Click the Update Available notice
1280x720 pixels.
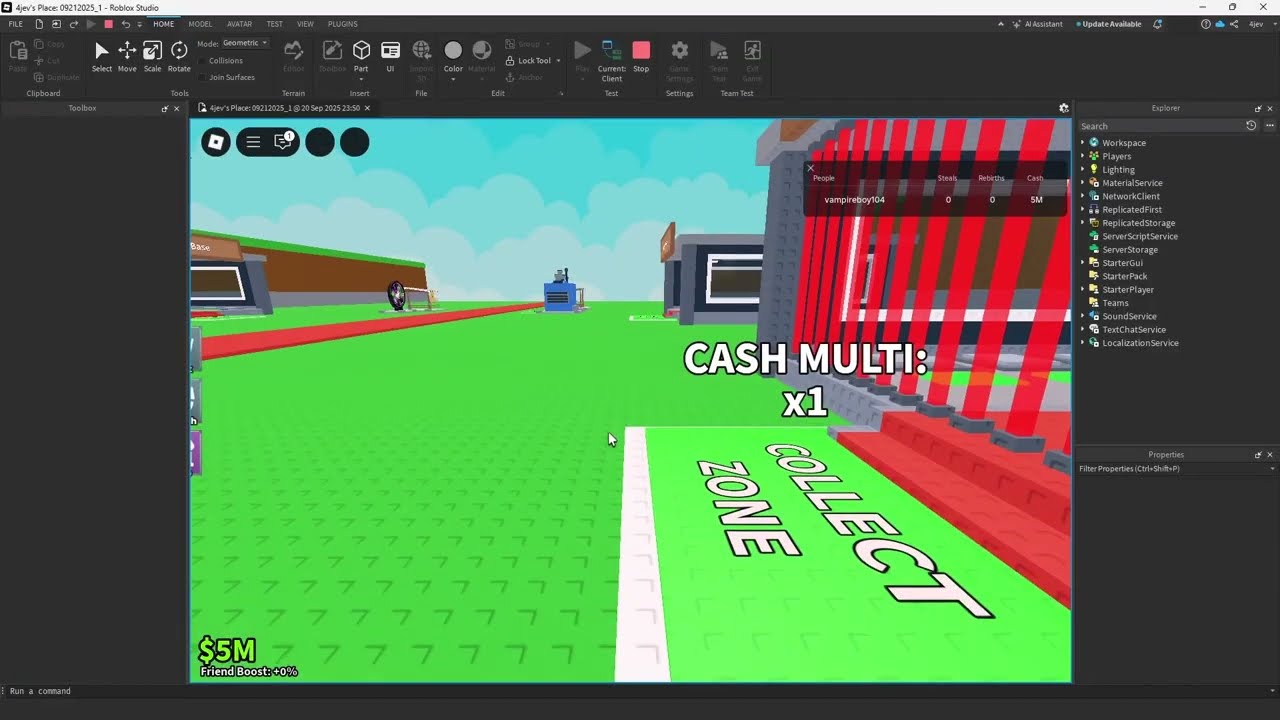point(1109,24)
